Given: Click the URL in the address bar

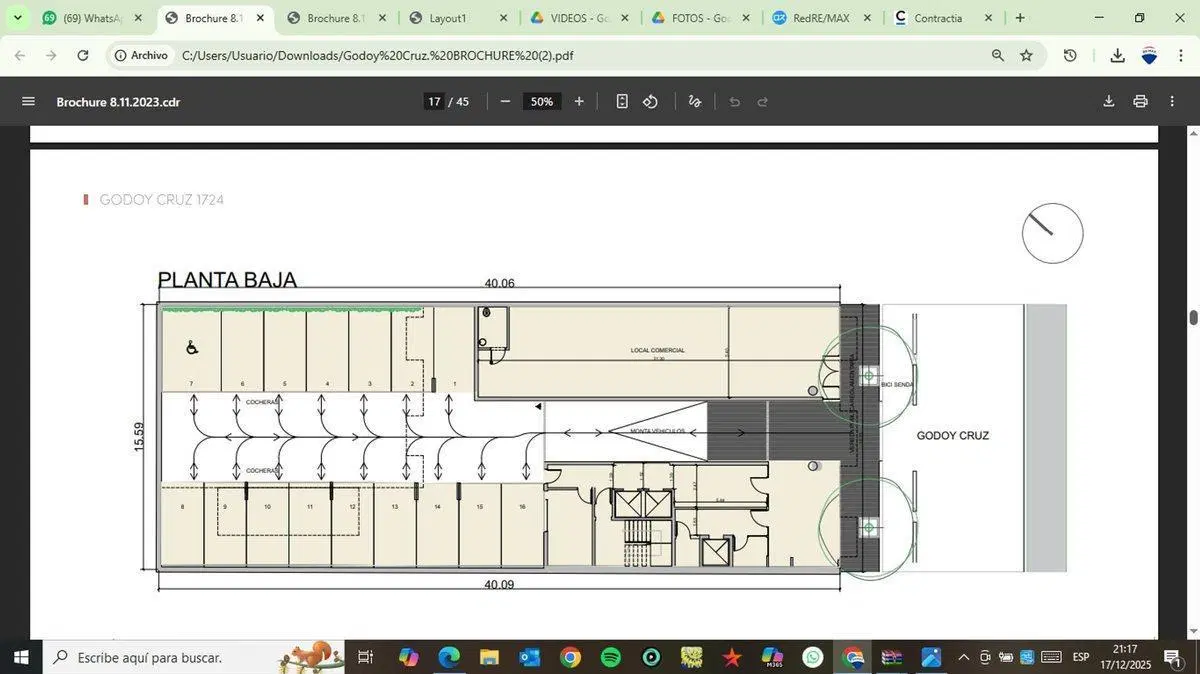Looking at the screenshot, I should point(378,55).
